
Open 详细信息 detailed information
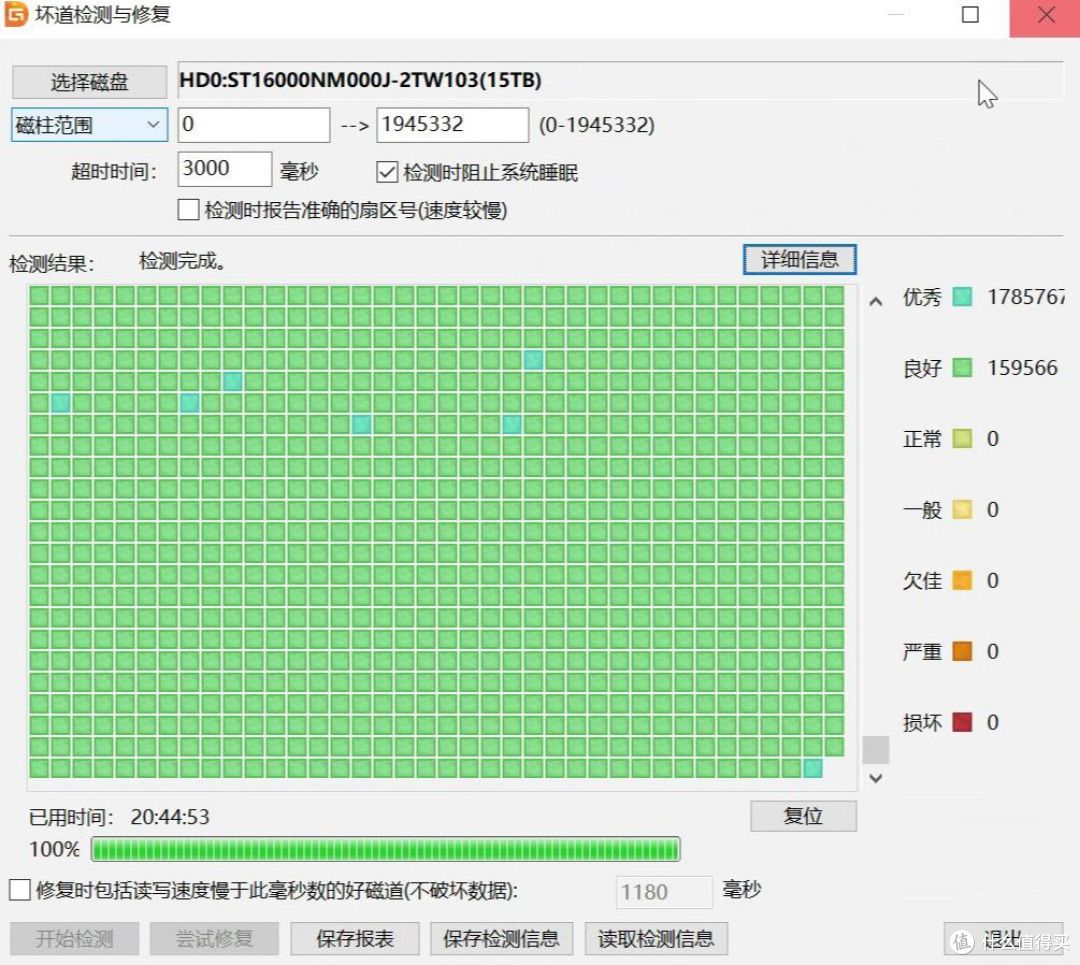coord(799,259)
